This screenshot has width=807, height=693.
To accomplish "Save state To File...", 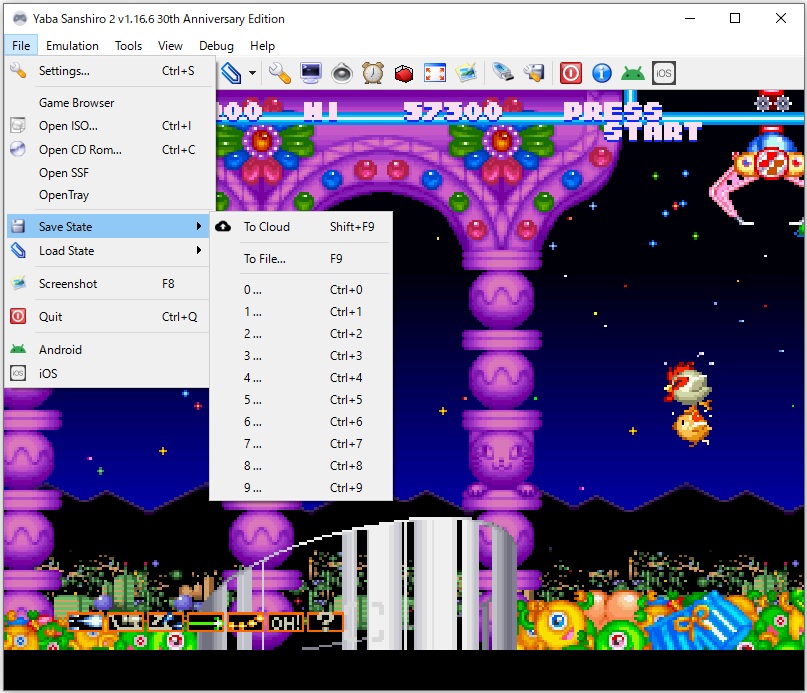I will pos(301,259).
